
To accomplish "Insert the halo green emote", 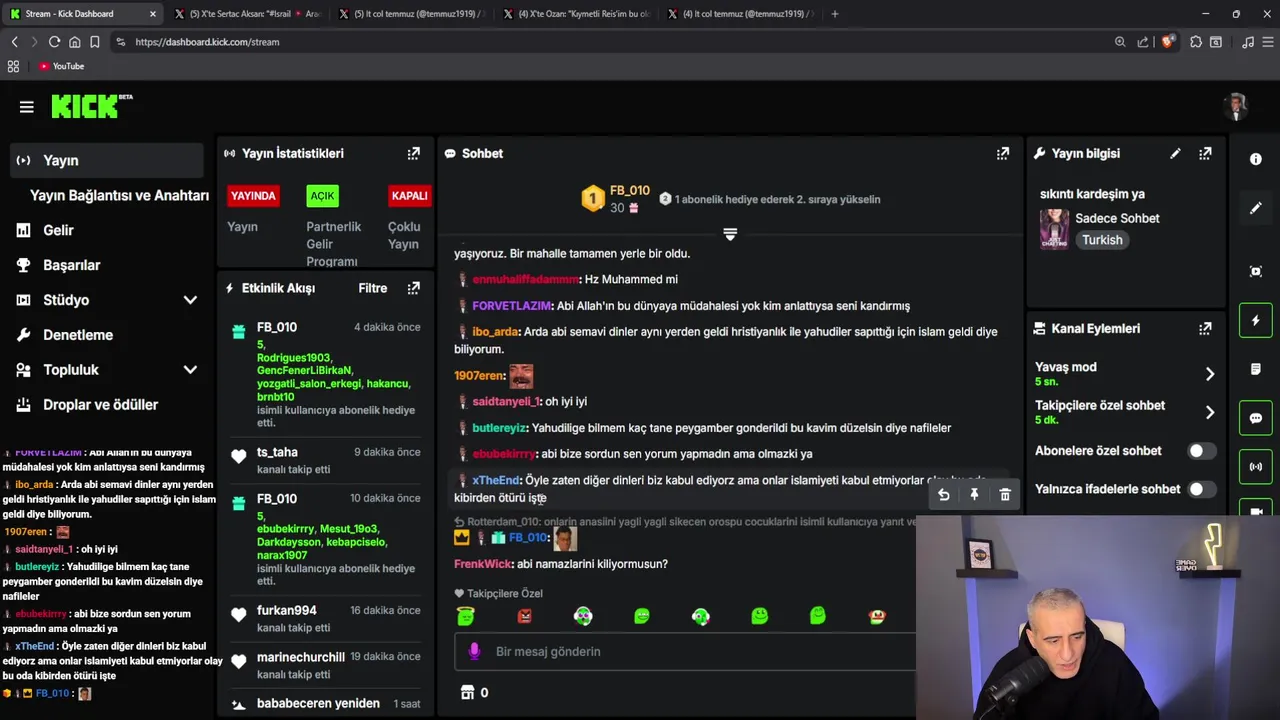I will tap(466, 616).
